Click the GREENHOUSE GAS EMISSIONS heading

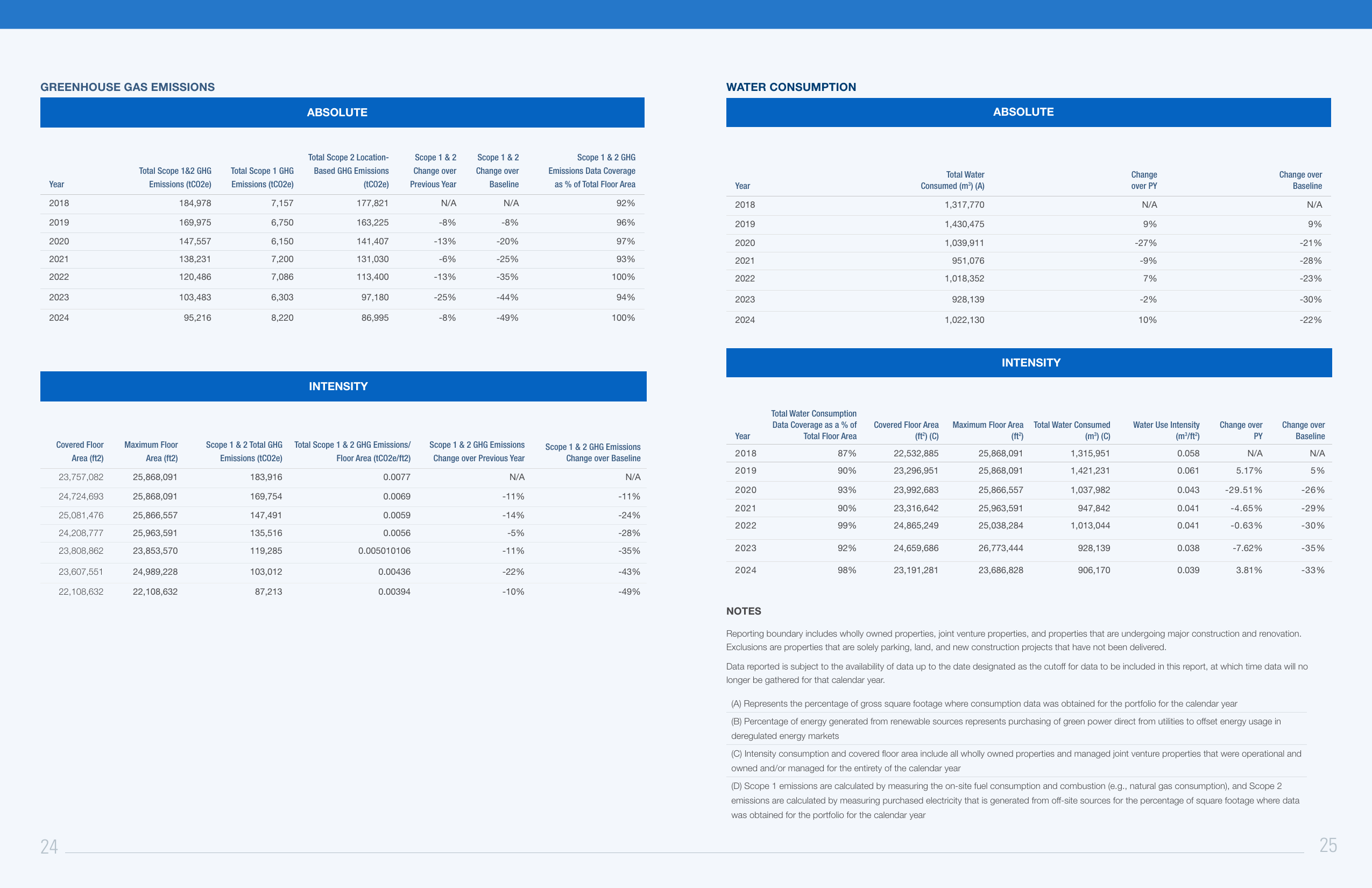[x=128, y=87]
